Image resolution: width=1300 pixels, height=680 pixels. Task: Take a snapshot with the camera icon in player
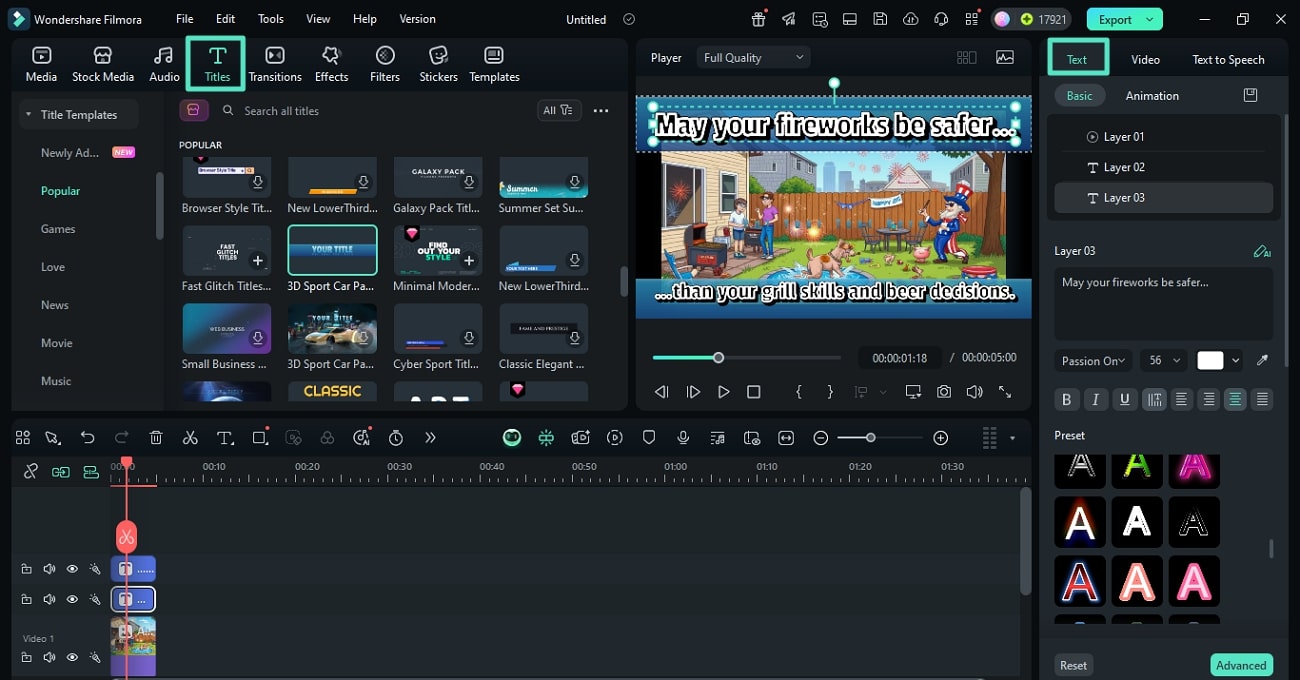pyautogui.click(x=944, y=392)
